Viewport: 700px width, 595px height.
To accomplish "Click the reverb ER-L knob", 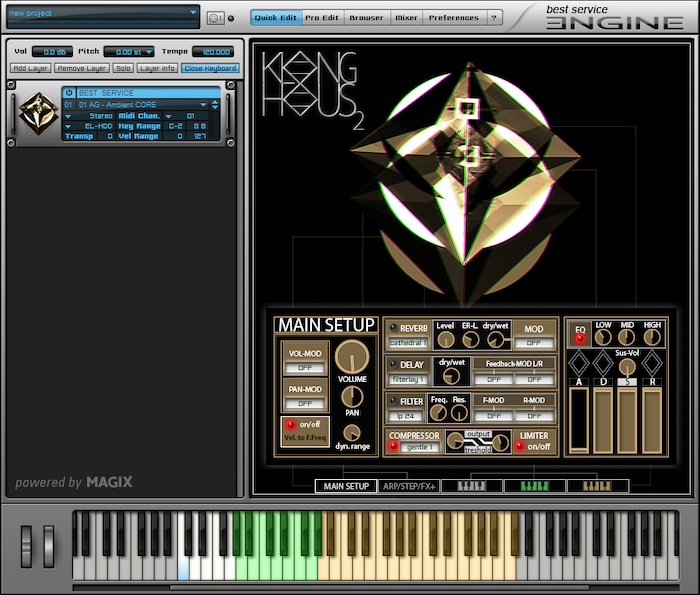I will point(470,340).
